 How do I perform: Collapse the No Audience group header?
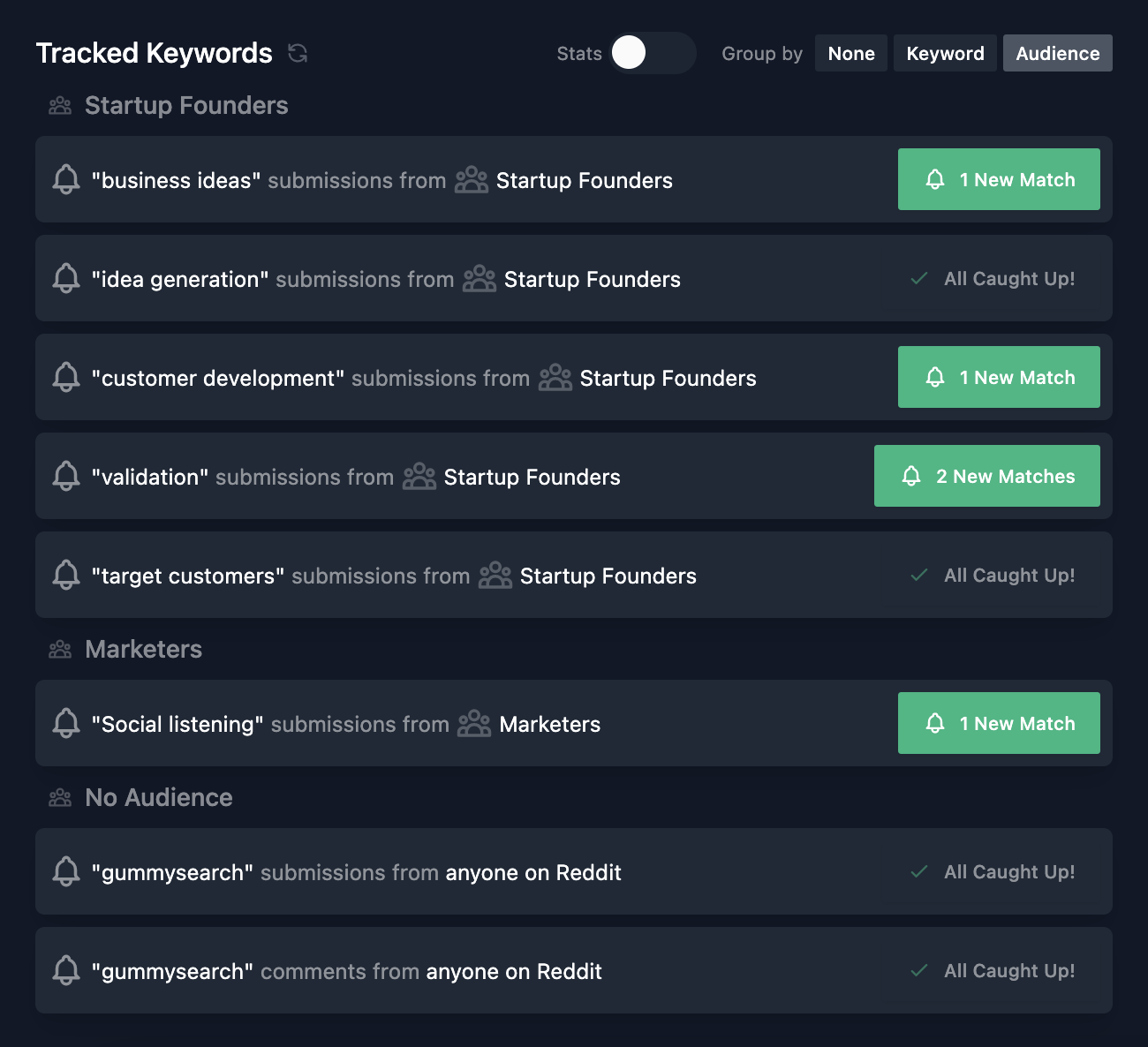(x=158, y=798)
